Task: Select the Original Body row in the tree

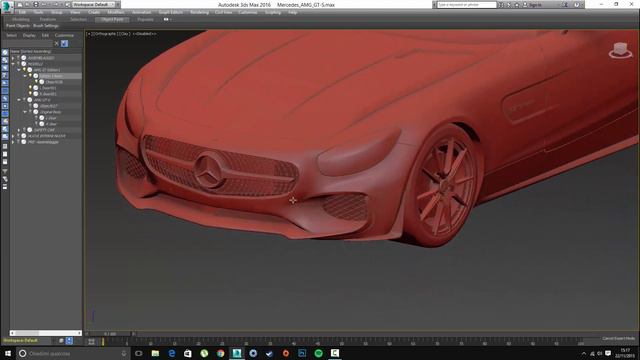Action: (50, 112)
